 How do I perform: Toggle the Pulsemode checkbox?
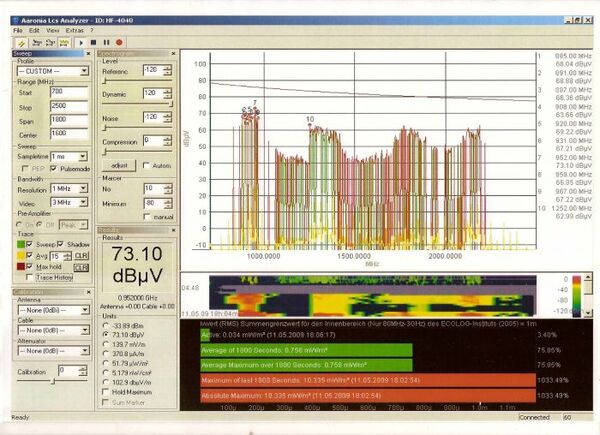(53, 168)
